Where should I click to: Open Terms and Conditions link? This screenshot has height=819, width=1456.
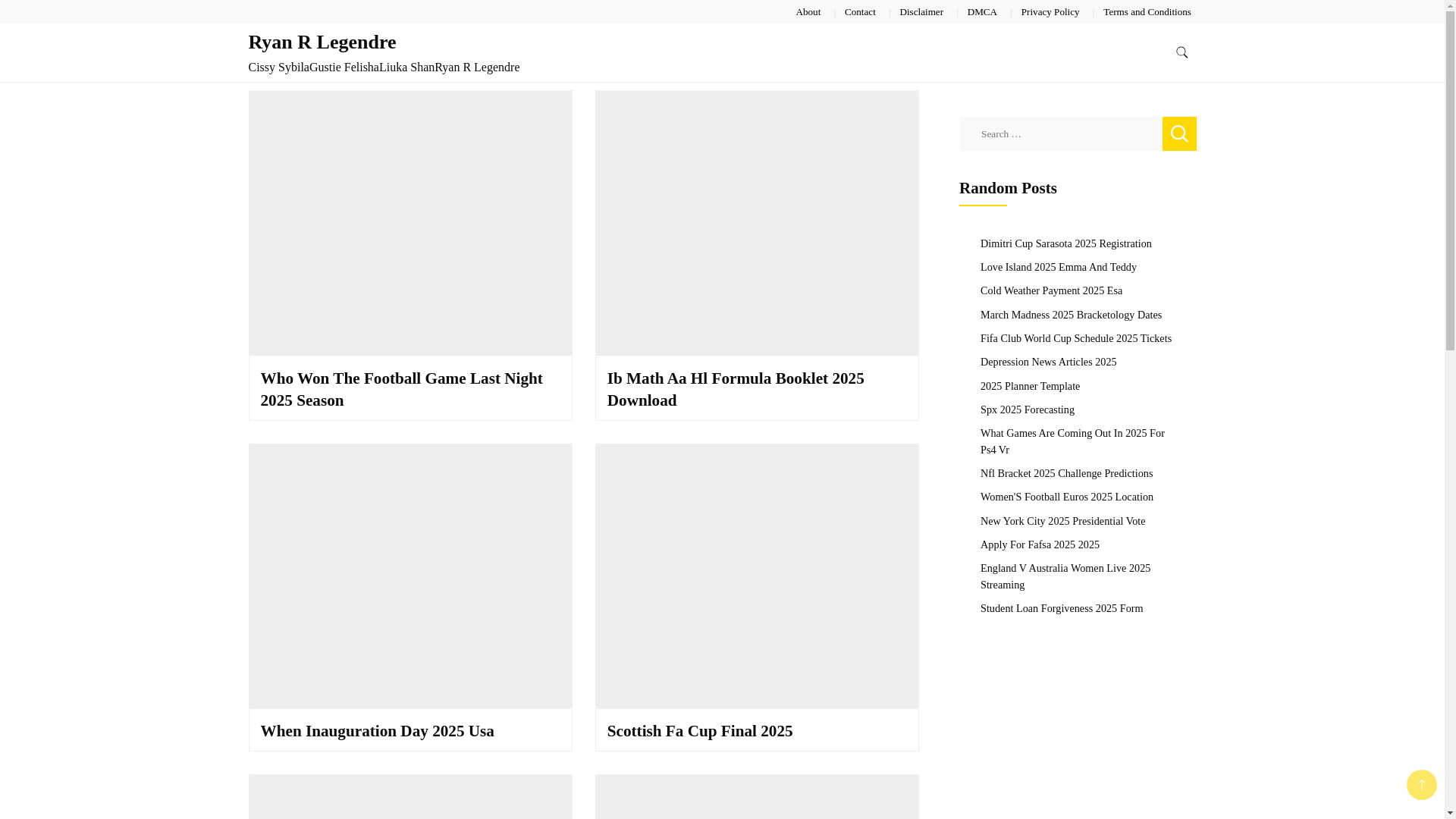click(1147, 12)
